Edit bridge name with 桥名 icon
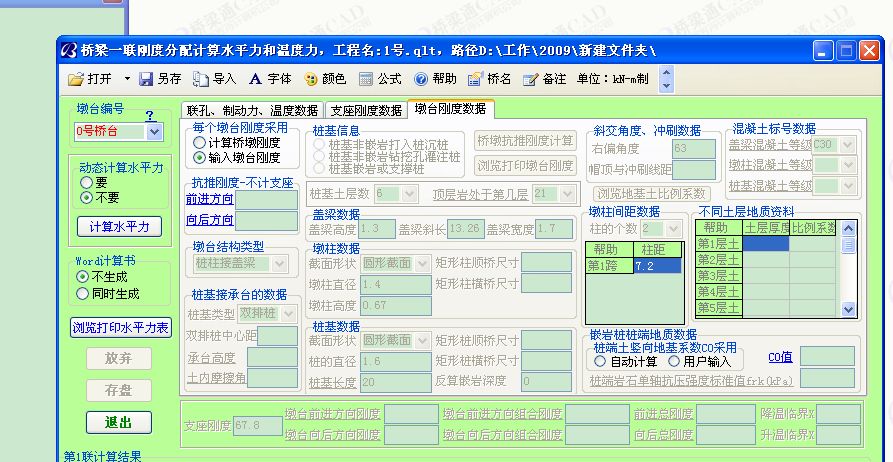893x462 pixels. coord(489,79)
